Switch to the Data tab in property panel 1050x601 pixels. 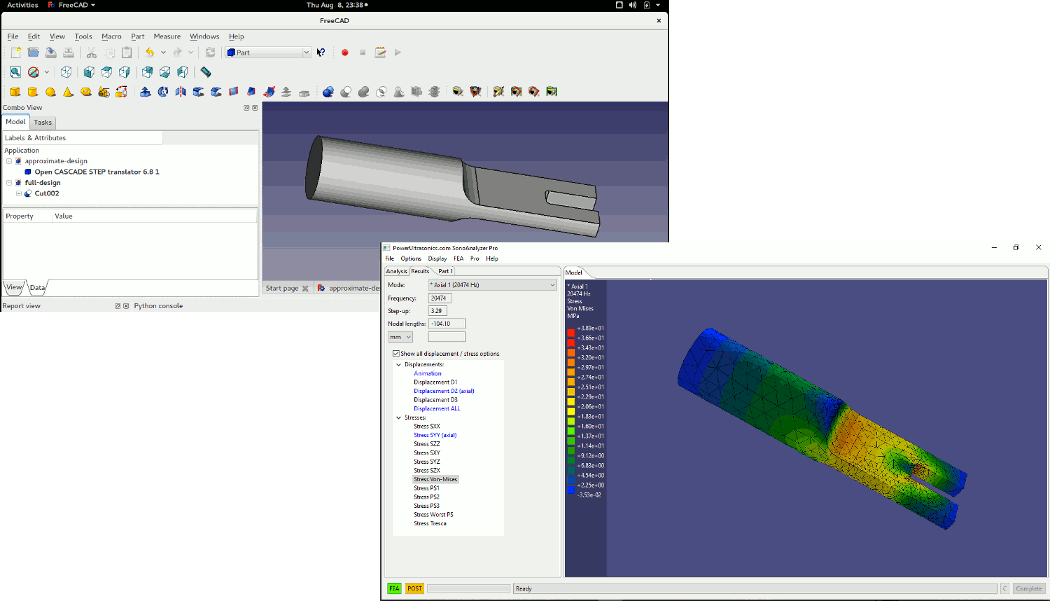pos(38,287)
